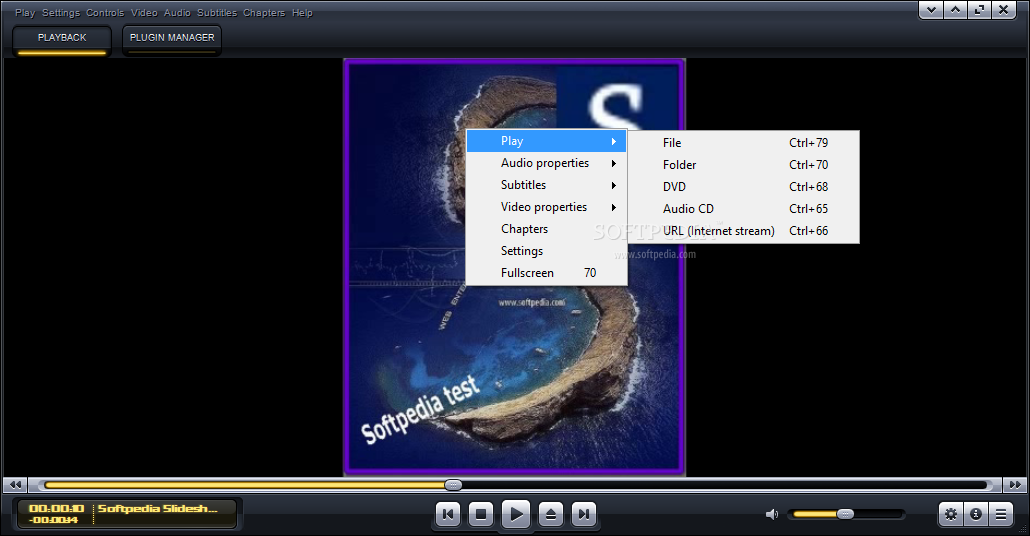Choose Folder from the Play submenu
The width and height of the screenshot is (1030, 536).
[x=743, y=165]
